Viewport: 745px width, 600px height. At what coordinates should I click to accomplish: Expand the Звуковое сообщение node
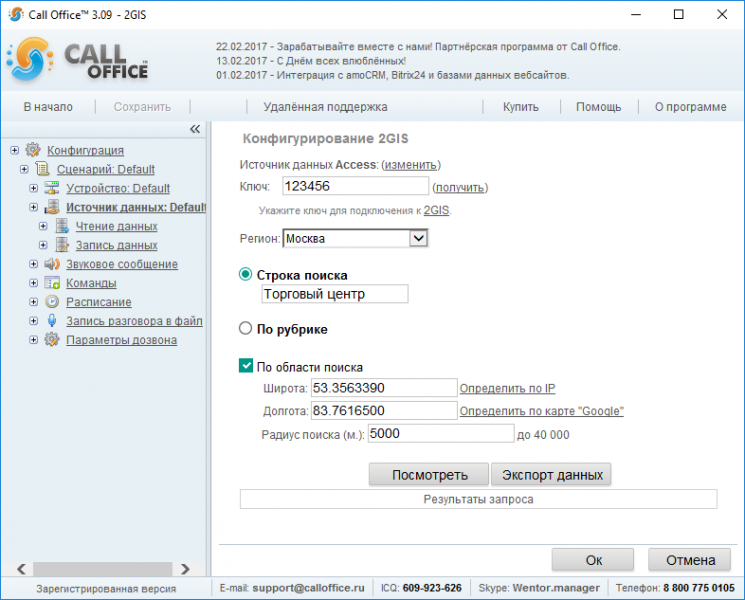coord(33,264)
